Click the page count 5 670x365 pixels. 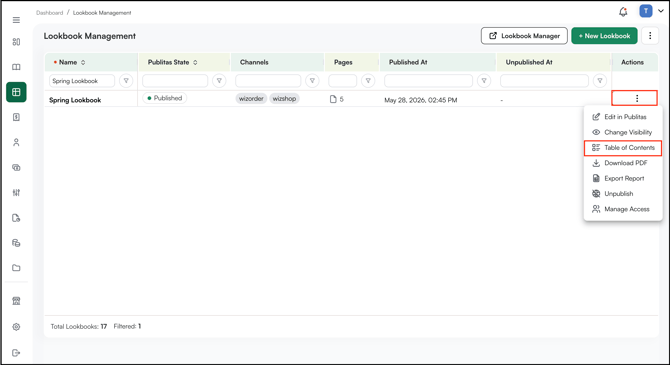(337, 99)
